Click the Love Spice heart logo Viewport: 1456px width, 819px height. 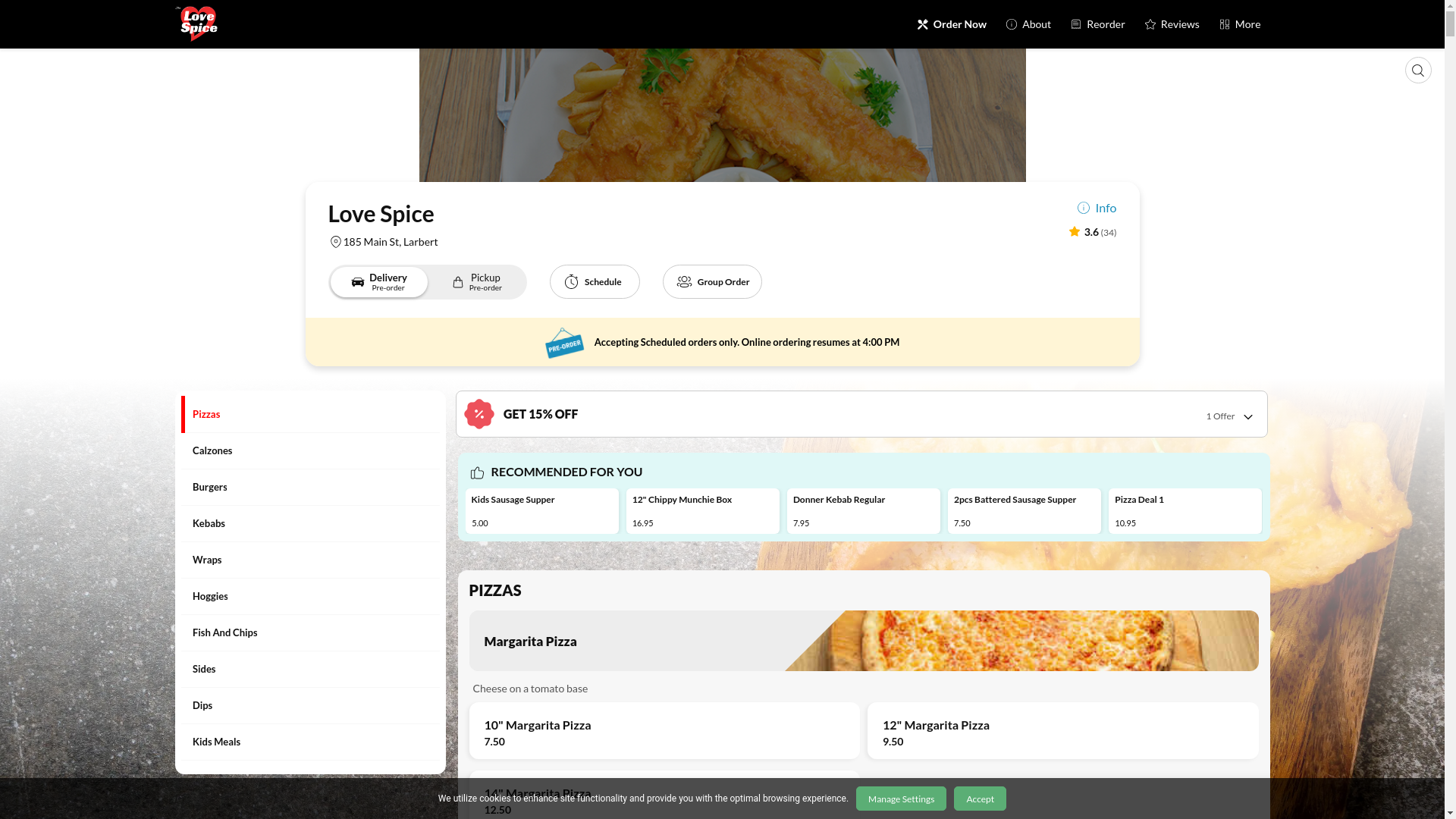click(197, 24)
